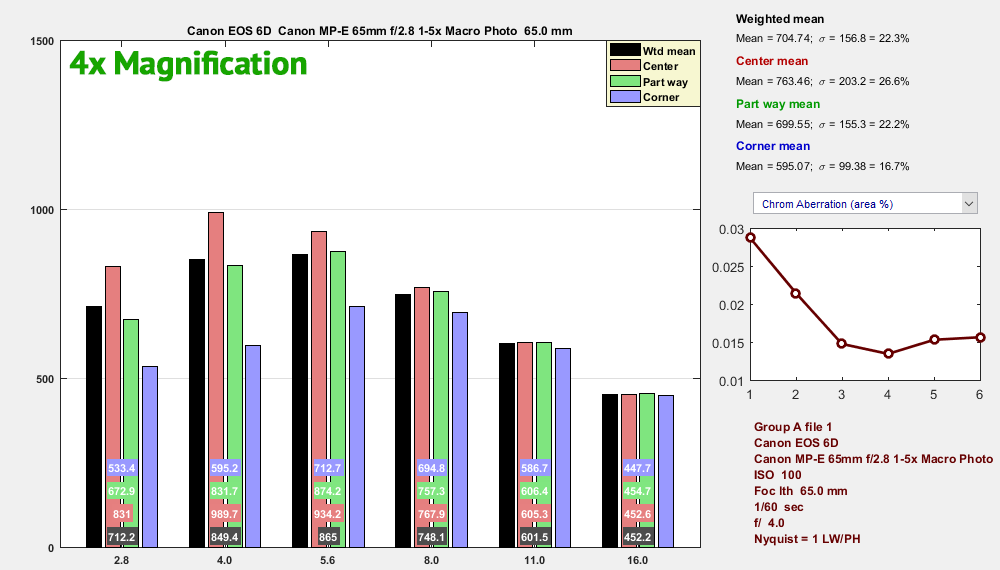The image size is (1000, 570).
Task: Click the 11.0 aperture axis label
Action: (x=534, y=560)
